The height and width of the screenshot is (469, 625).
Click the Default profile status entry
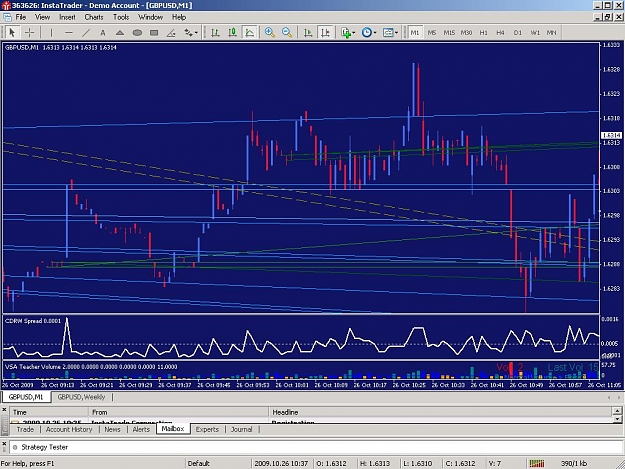pos(199,463)
